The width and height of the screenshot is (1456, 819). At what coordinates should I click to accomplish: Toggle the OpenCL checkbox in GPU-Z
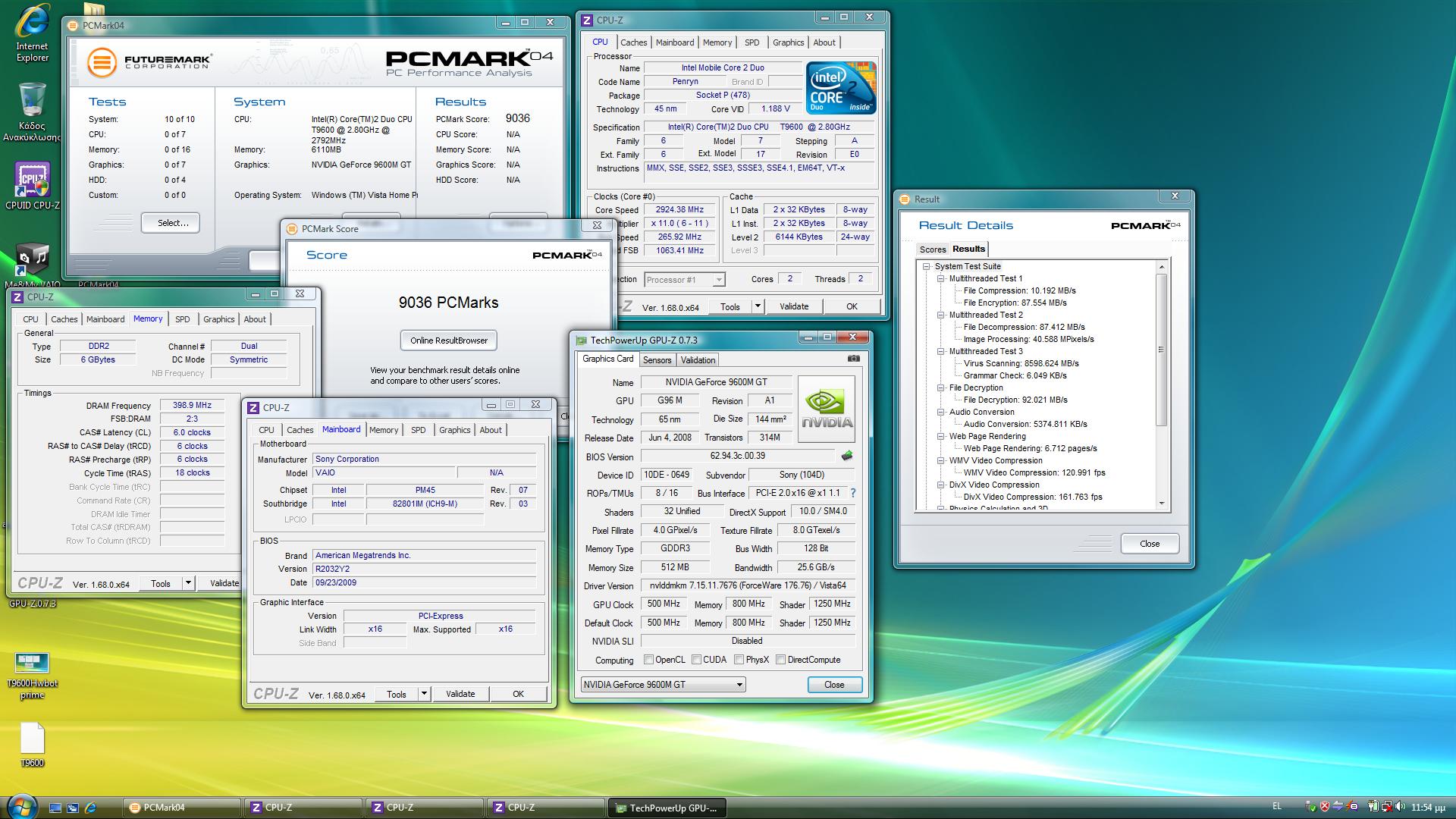(x=648, y=660)
